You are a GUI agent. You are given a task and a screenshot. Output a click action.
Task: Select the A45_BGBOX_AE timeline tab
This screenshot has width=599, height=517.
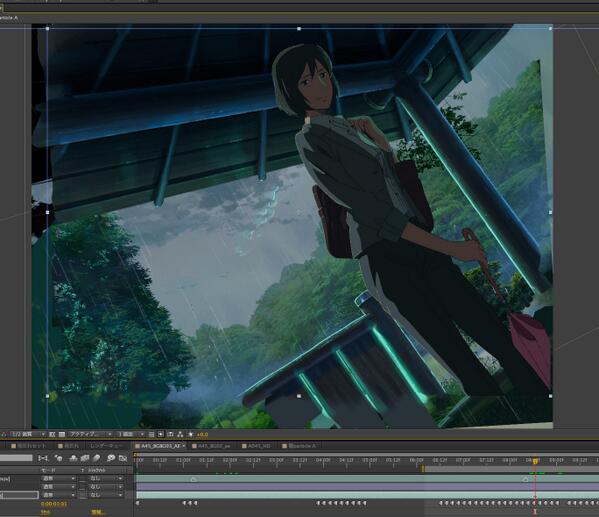pos(160,446)
